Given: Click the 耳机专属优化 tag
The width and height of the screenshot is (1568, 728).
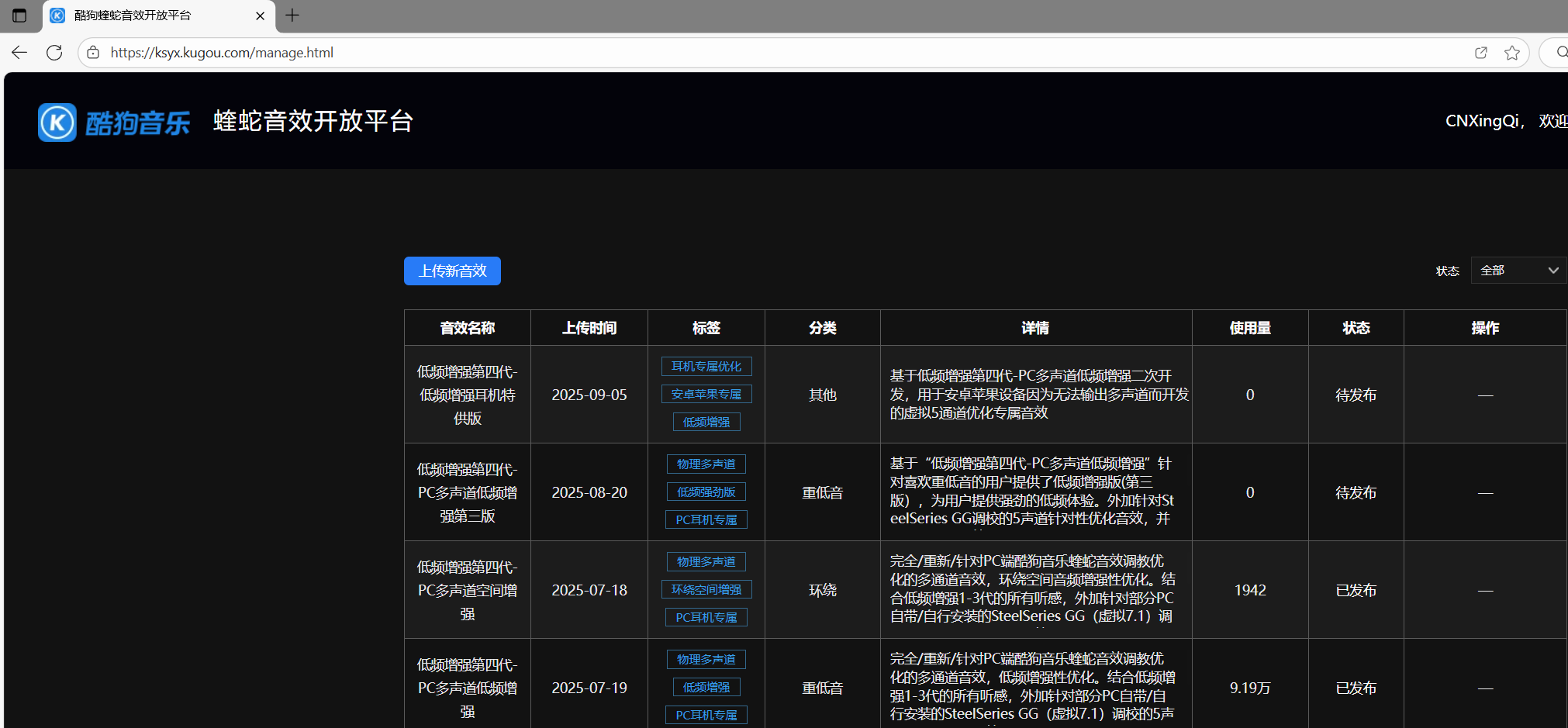Looking at the screenshot, I should point(706,367).
